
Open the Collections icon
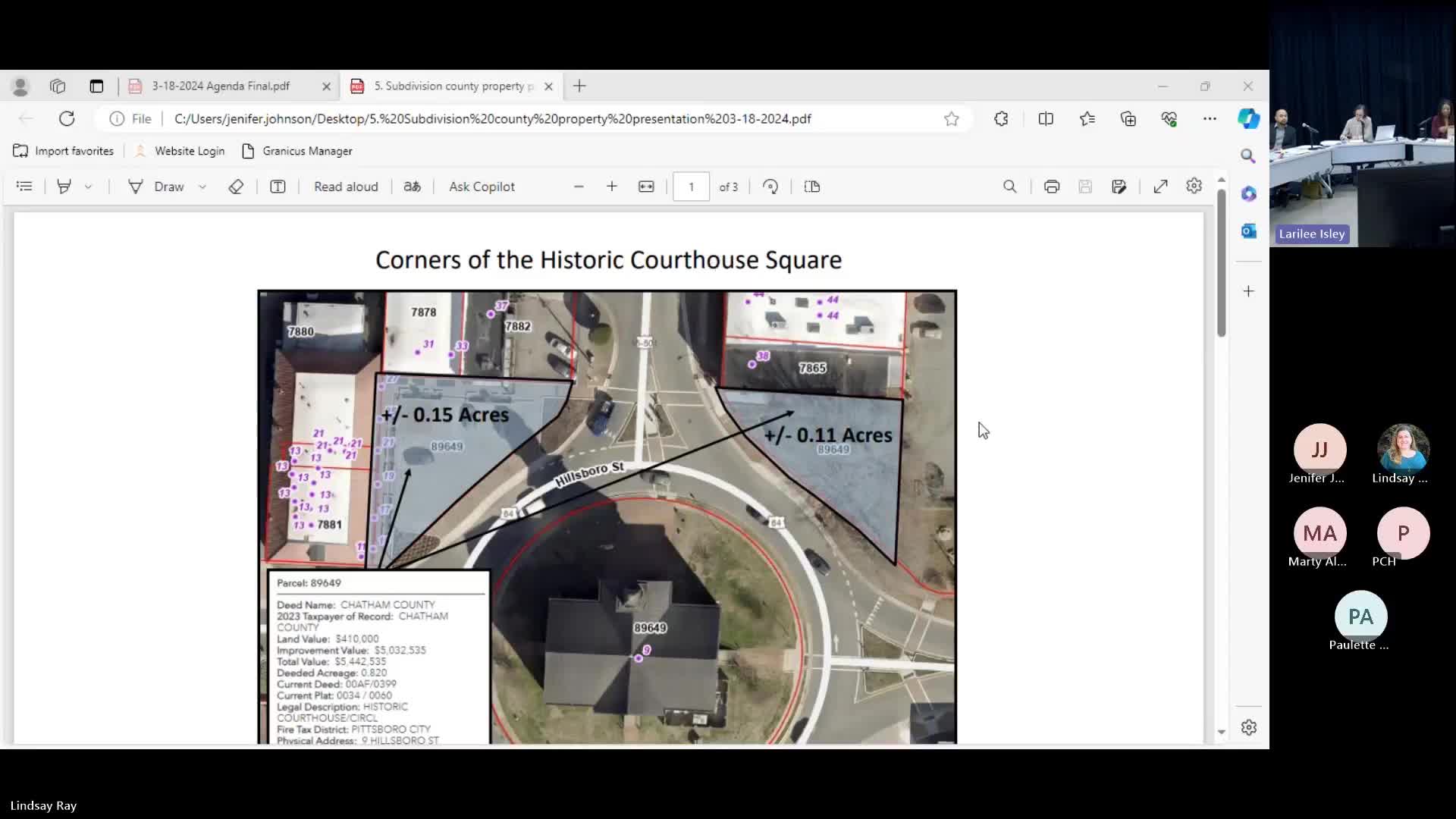tap(1128, 119)
